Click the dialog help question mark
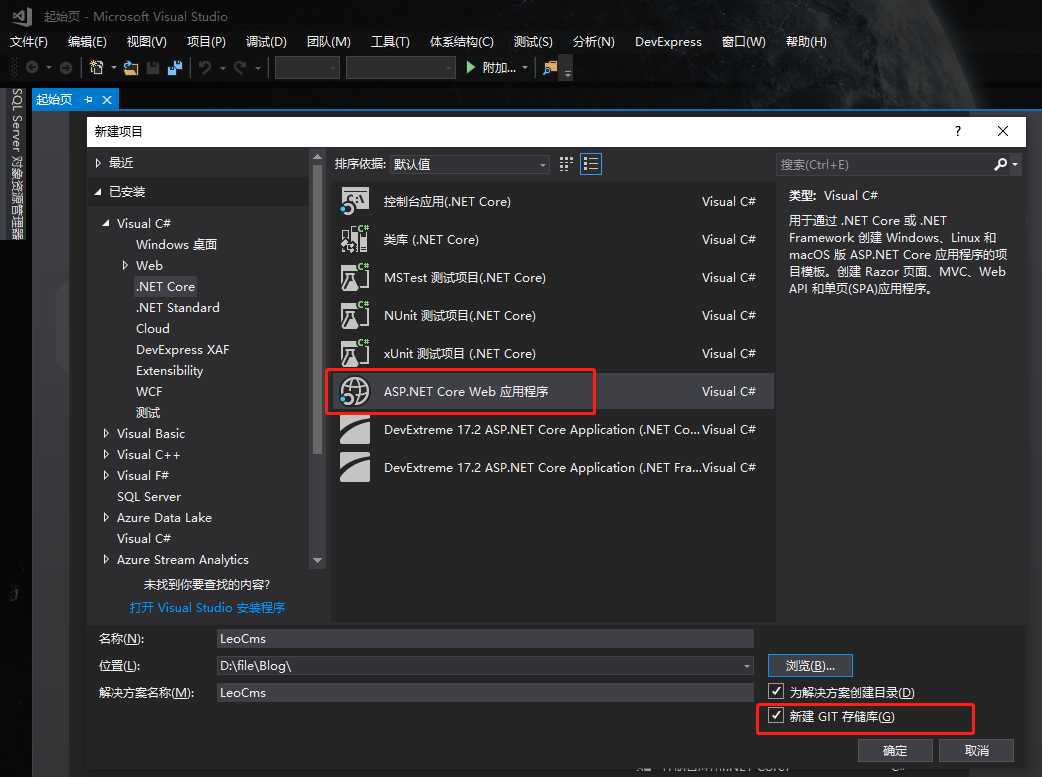This screenshot has width=1042, height=777. (958, 131)
